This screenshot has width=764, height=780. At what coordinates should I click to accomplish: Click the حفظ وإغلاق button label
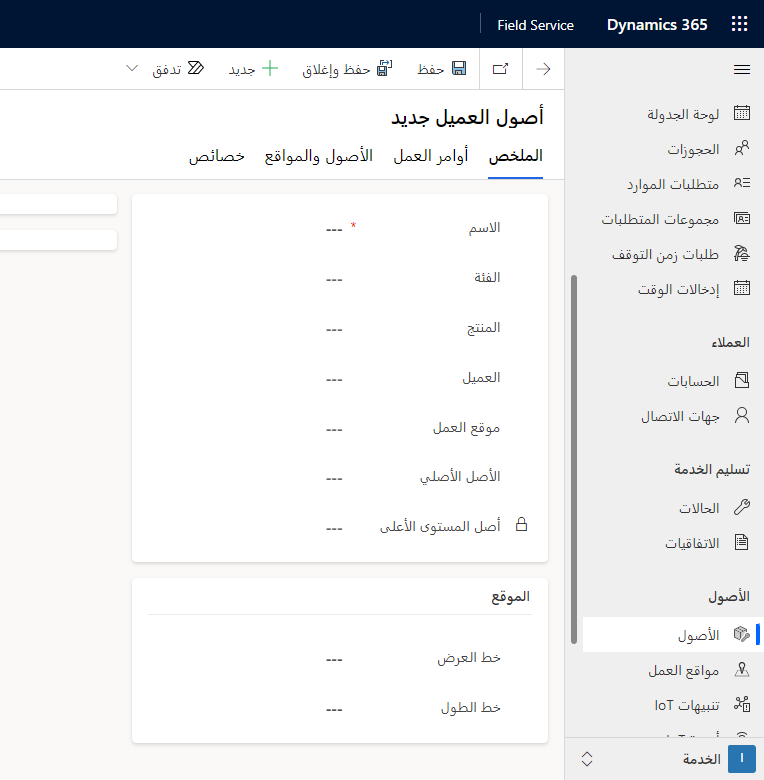(336, 70)
